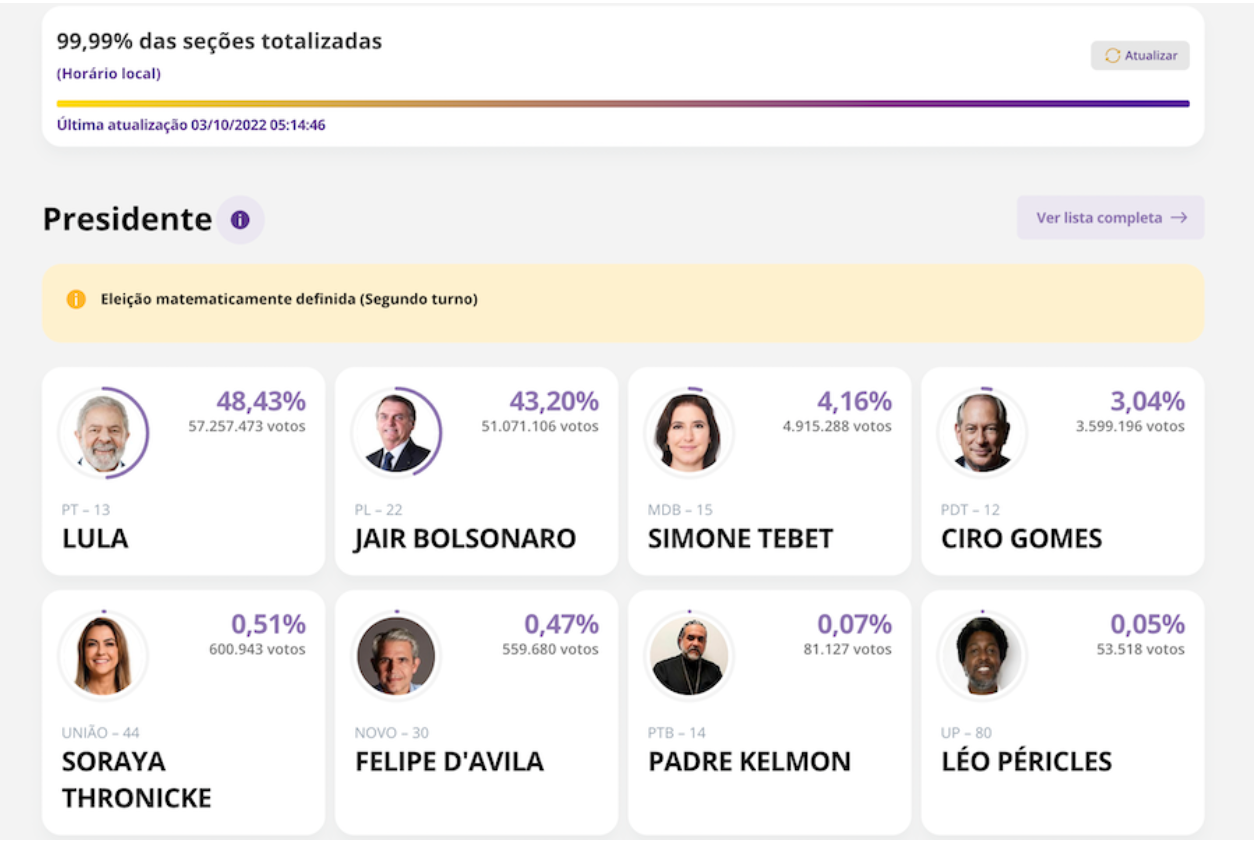Click the Felipe D'Avila name label
The width and height of the screenshot is (1256, 842).
[x=448, y=761]
